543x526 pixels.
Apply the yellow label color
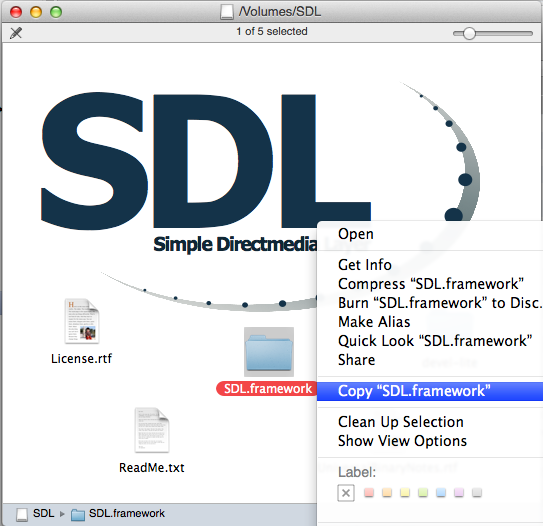405,492
